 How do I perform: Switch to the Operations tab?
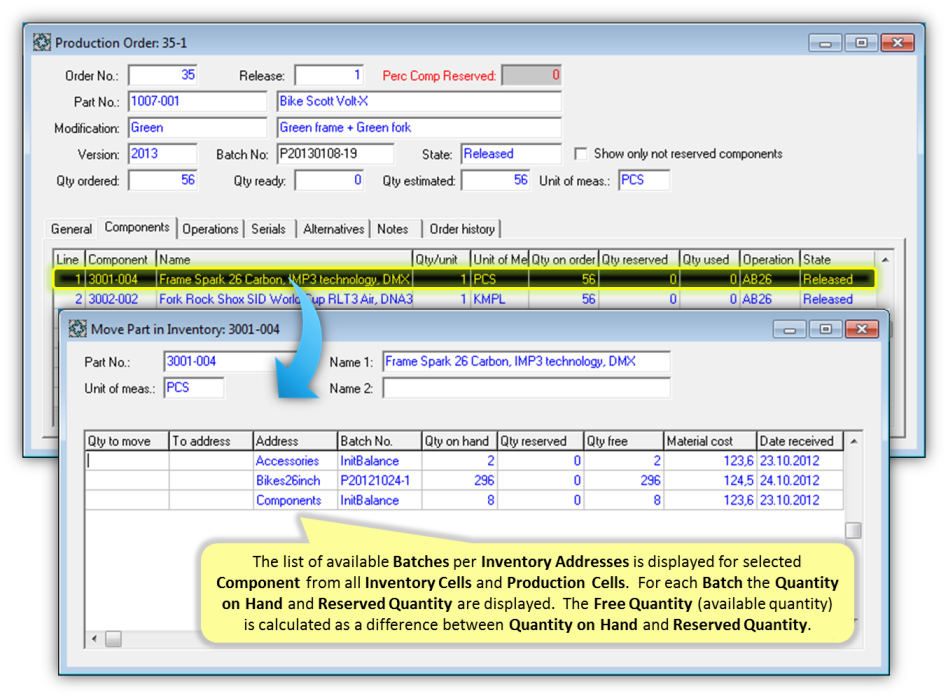(x=210, y=229)
